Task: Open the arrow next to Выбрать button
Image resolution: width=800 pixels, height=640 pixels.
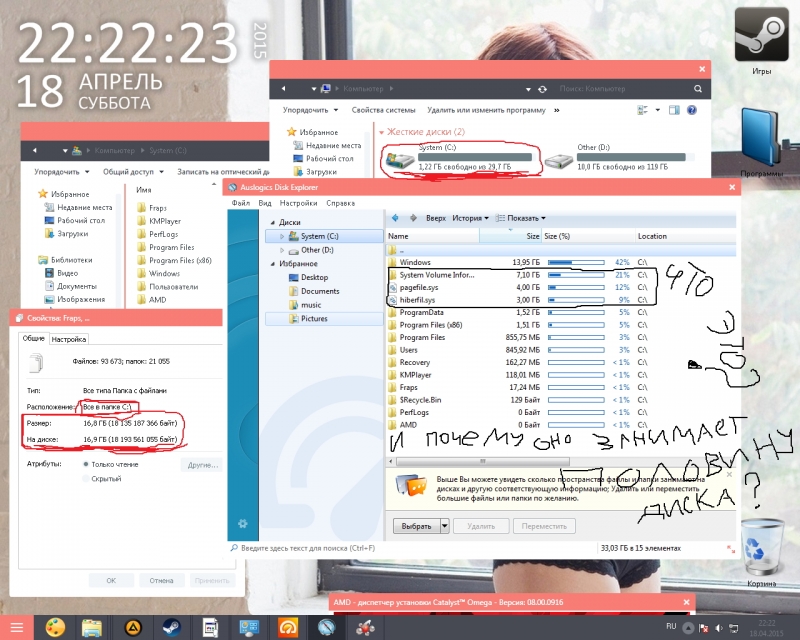Action: tap(445, 526)
